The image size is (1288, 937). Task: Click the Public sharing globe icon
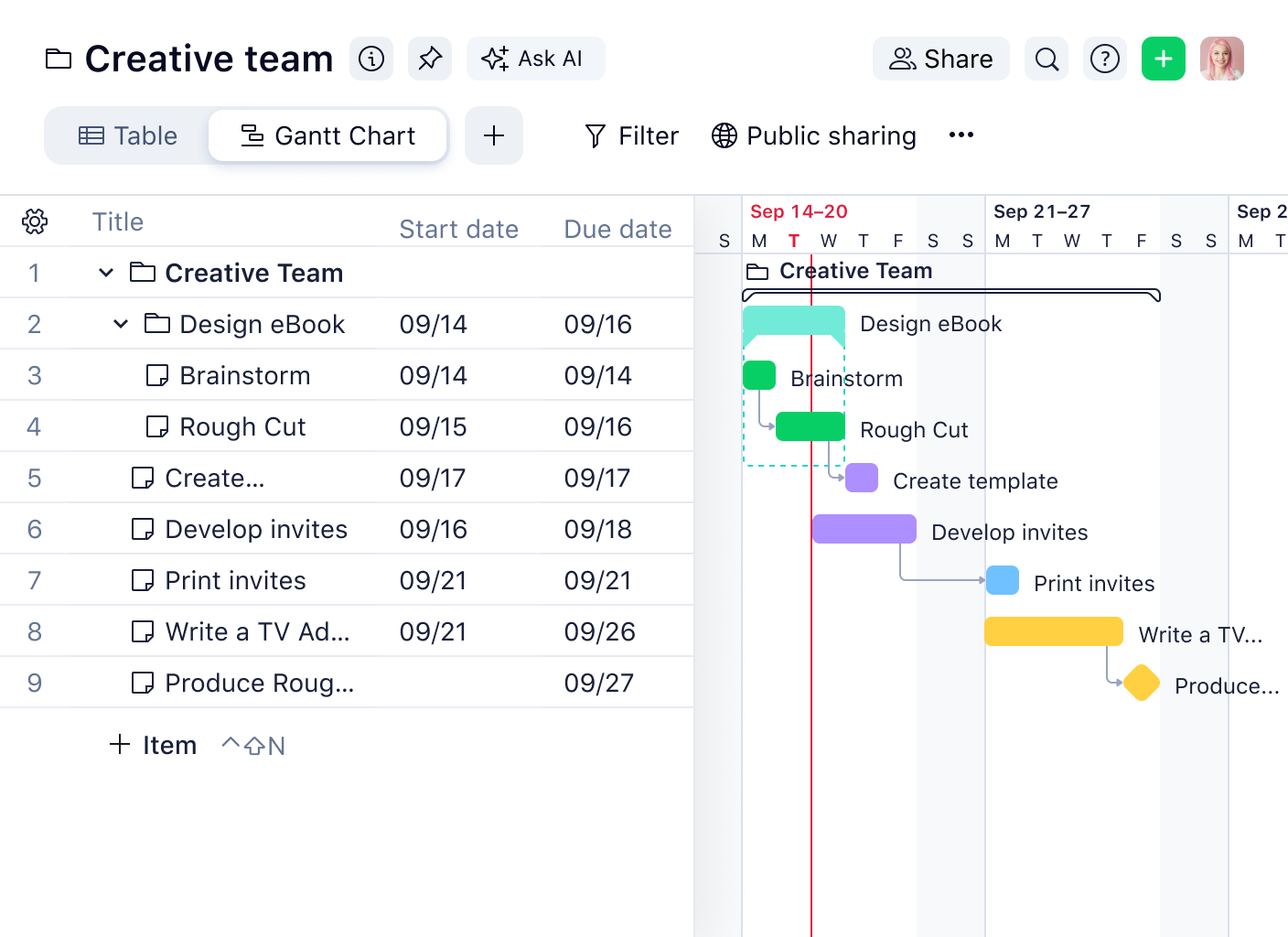tap(724, 135)
